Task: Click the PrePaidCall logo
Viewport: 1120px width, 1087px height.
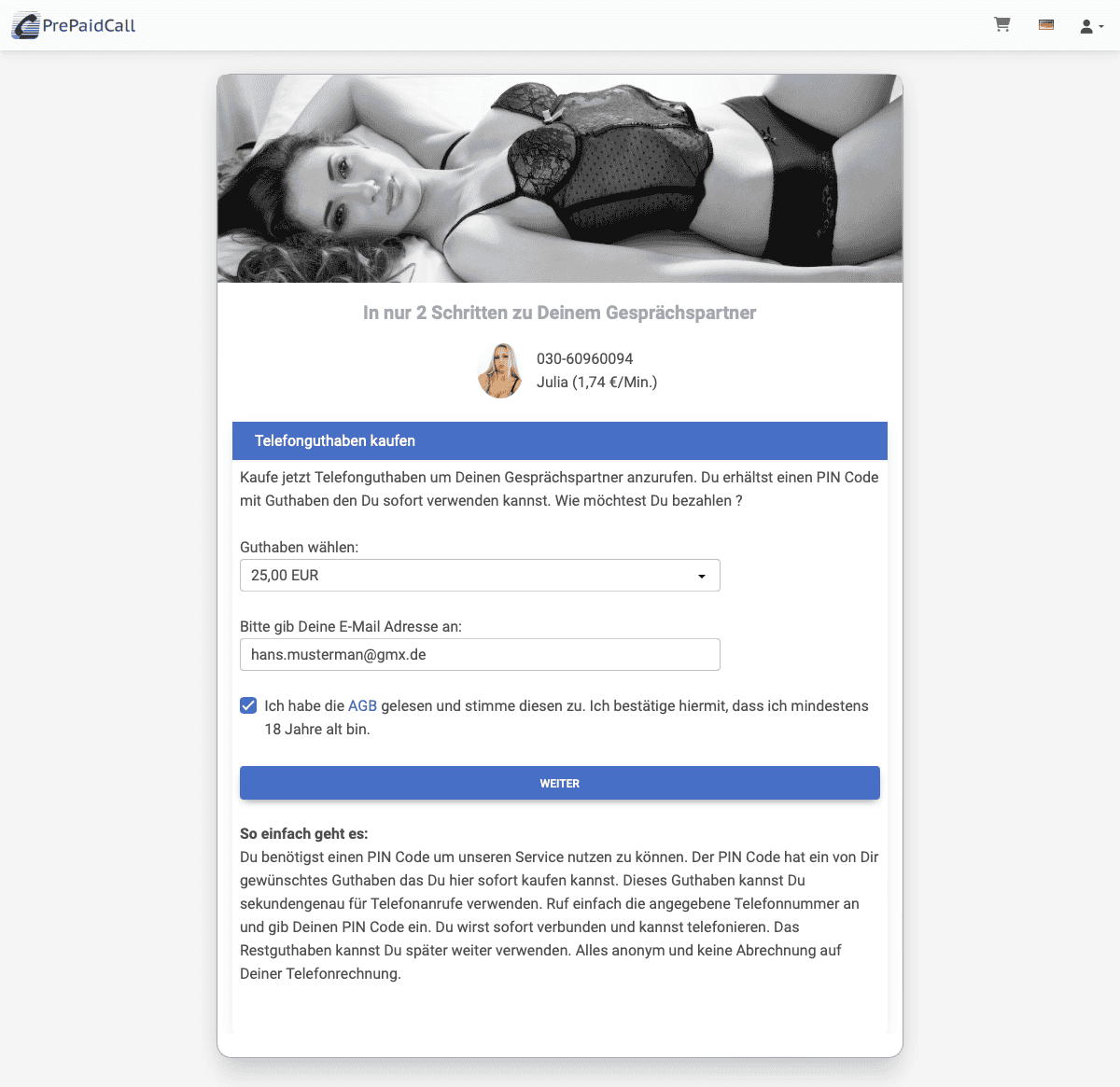Action: coord(74,25)
